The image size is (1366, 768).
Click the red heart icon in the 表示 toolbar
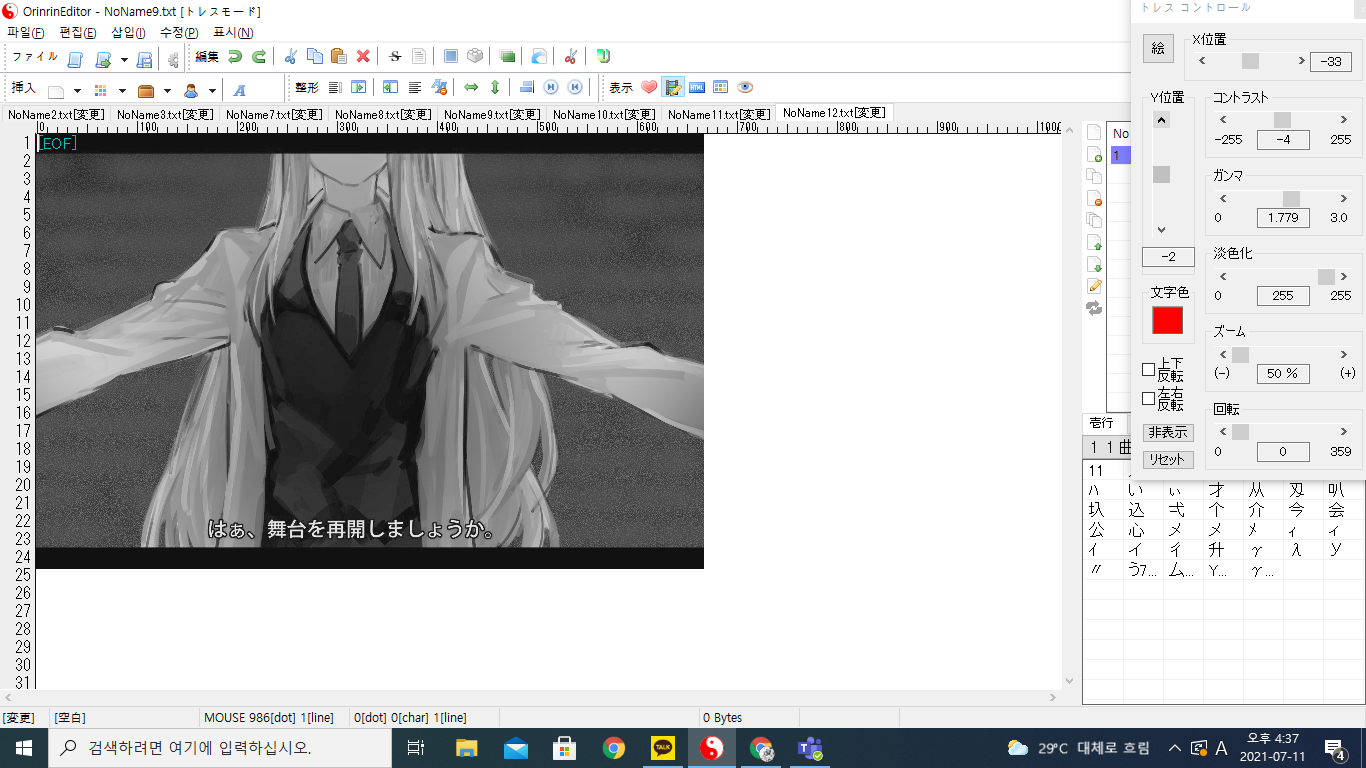tap(649, 88)
